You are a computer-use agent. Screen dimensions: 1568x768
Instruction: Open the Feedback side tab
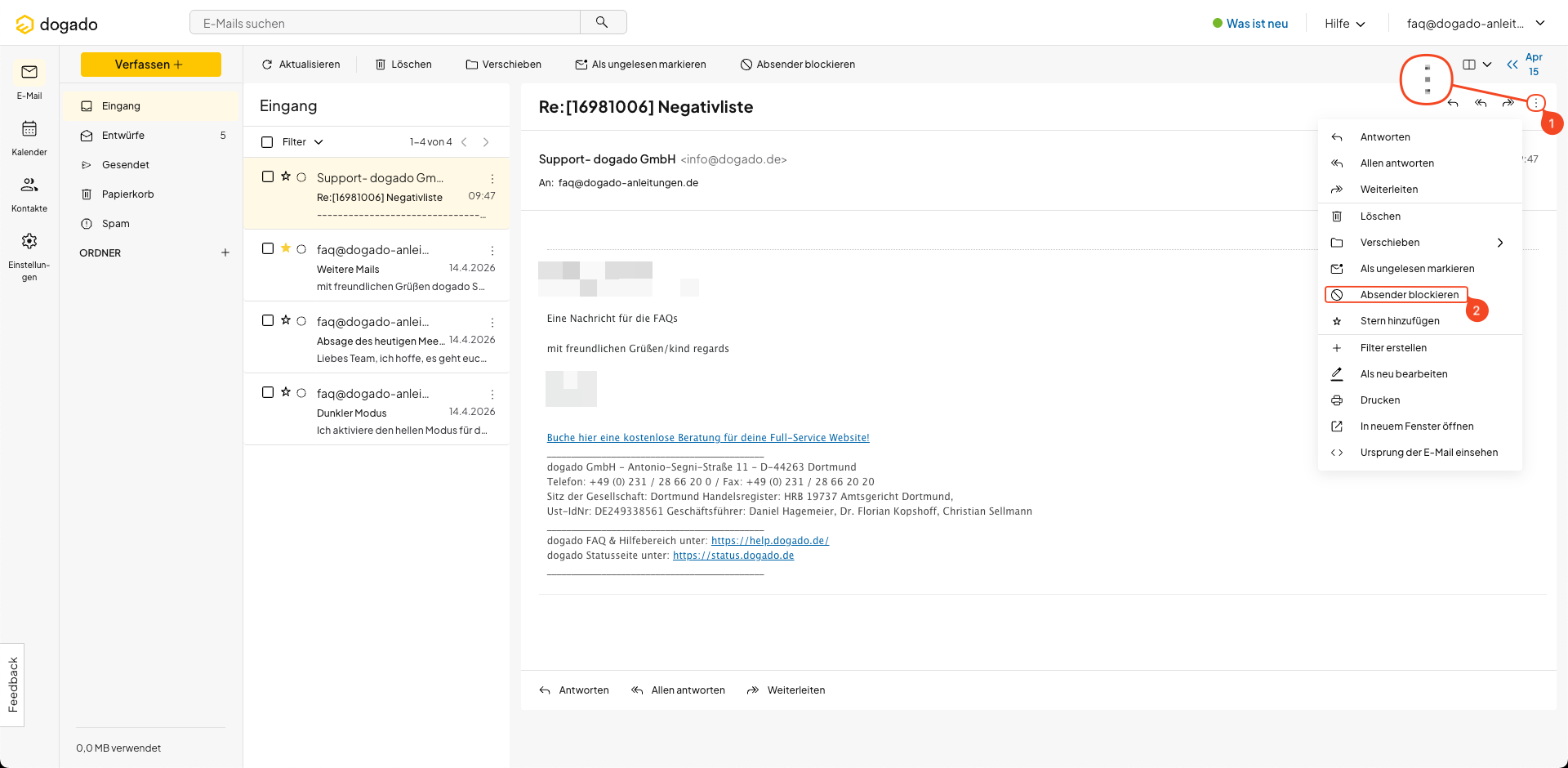click(12, 685)
